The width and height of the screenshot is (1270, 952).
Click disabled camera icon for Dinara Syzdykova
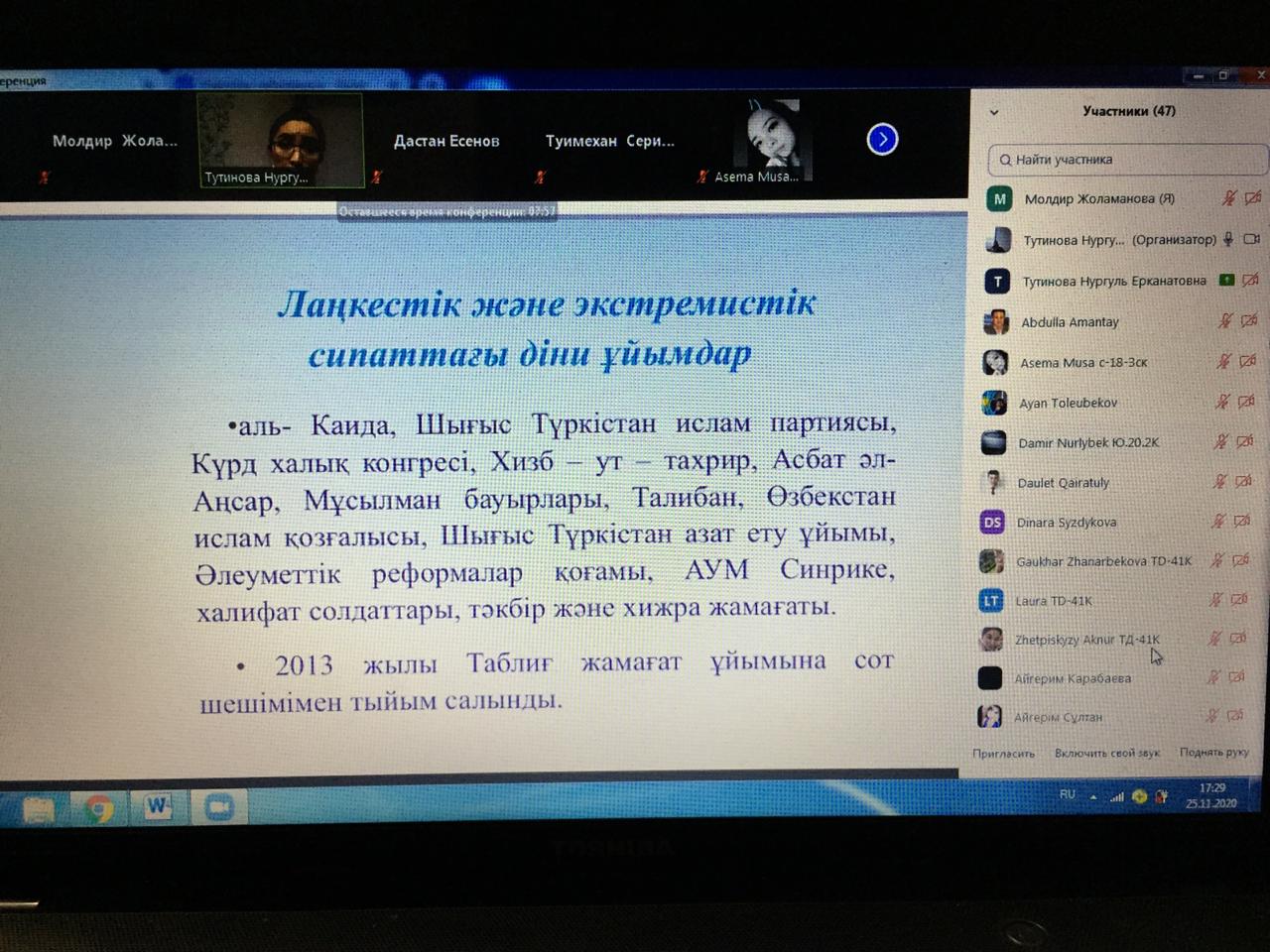[x=1241, y=522]
